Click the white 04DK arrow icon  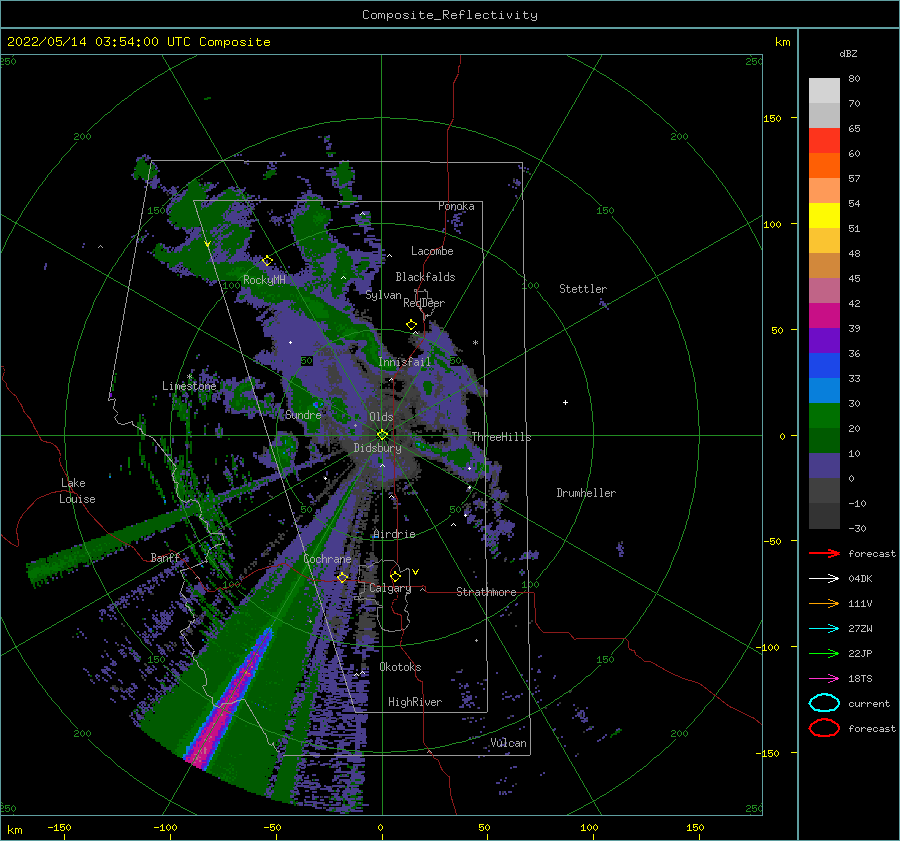pos(824,579)
